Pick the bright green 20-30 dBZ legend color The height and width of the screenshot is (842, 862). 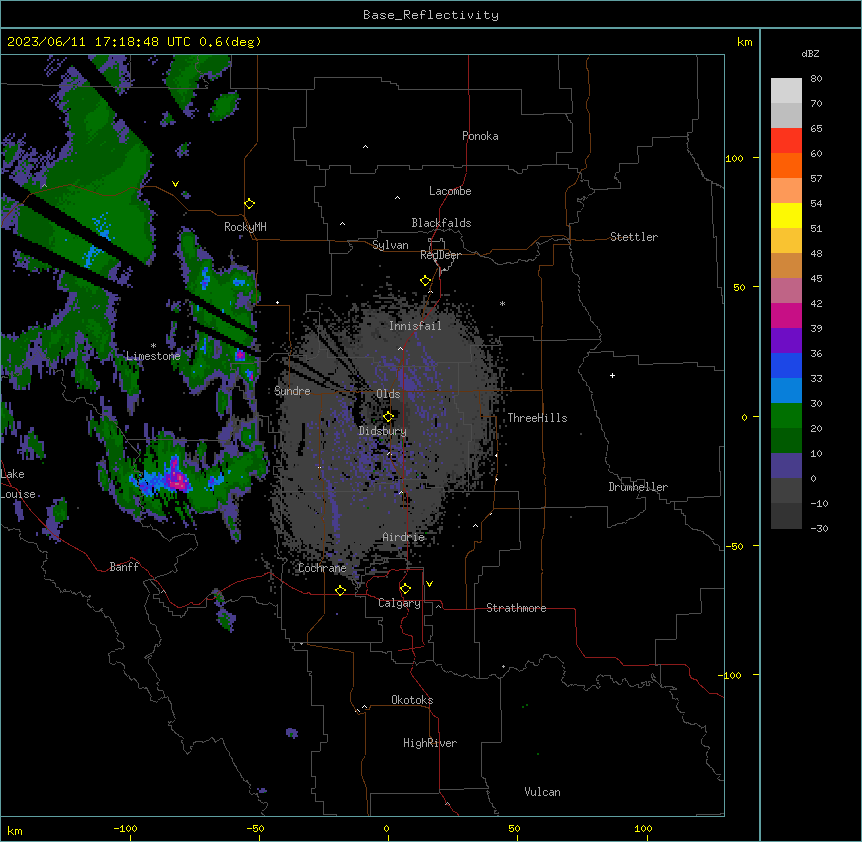click(x=786, y=416)
